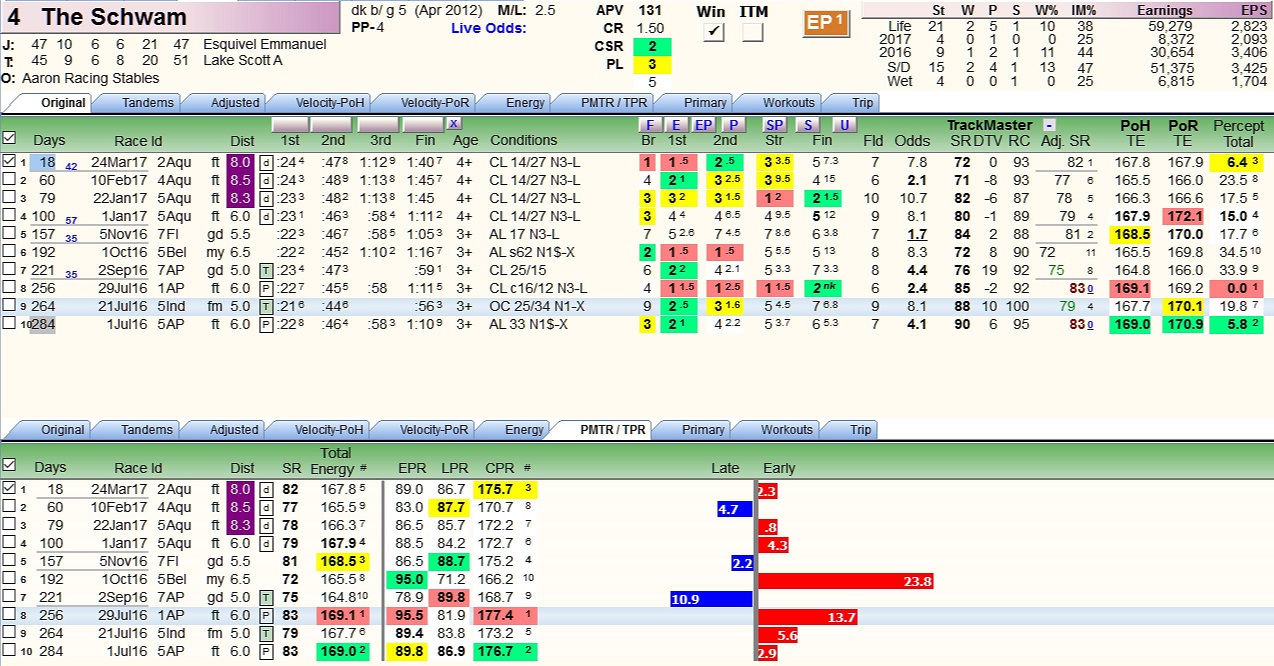Click the E pace-style filter button
The height and width of the screenshot is (666, 1274).
(x=677, y=124)
